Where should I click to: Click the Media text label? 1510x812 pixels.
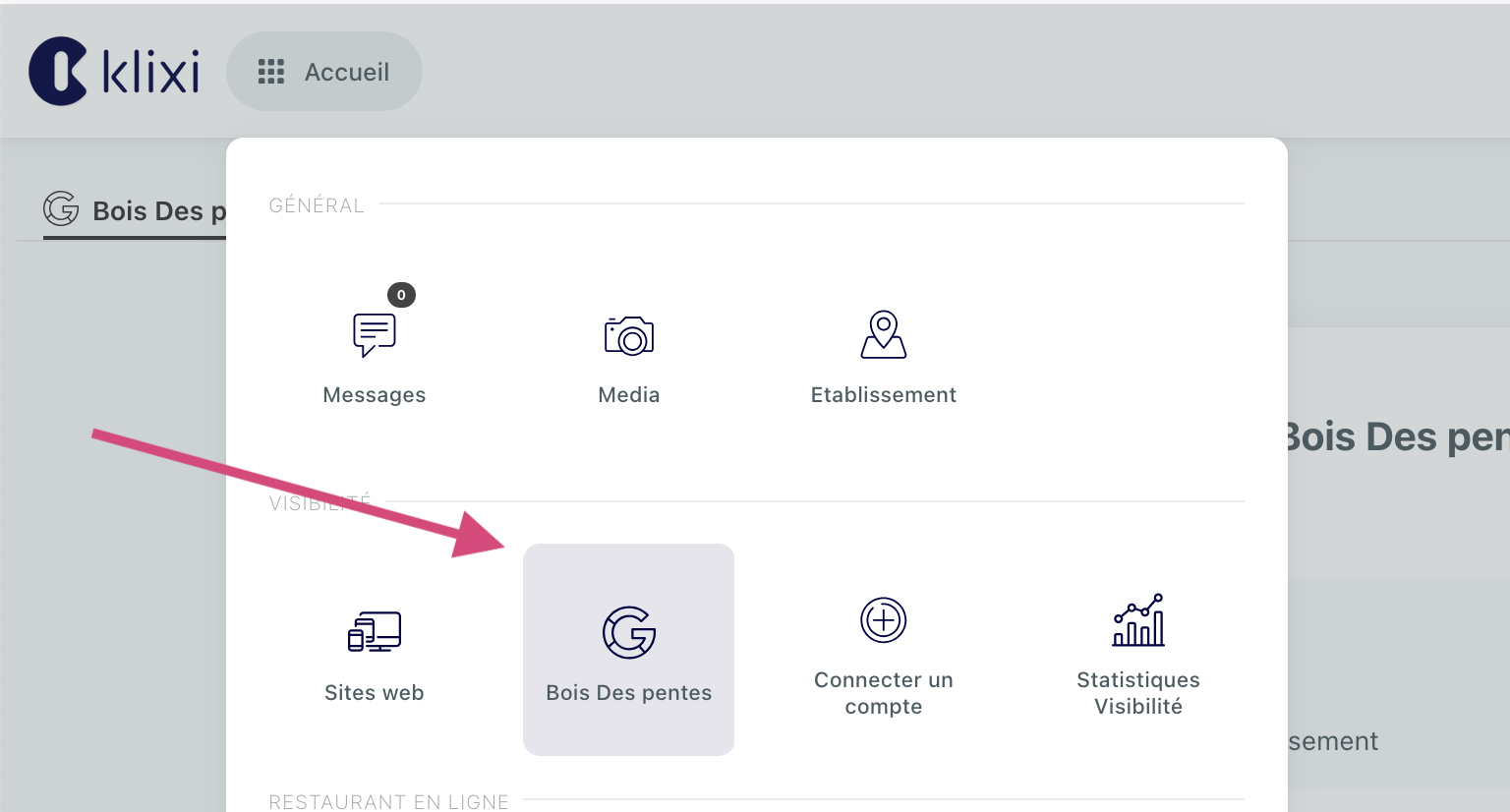click(629, 395)
